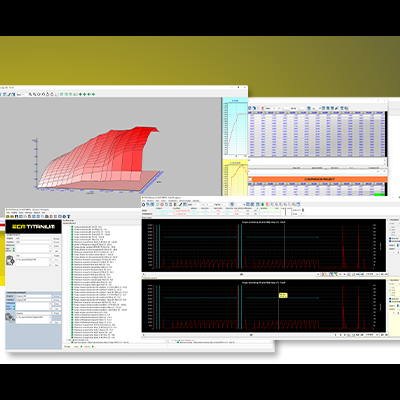This screenshot has width=400, height=400.
Task: Click the Original field in the blue comparison panel
Action: tap(33, 296)
